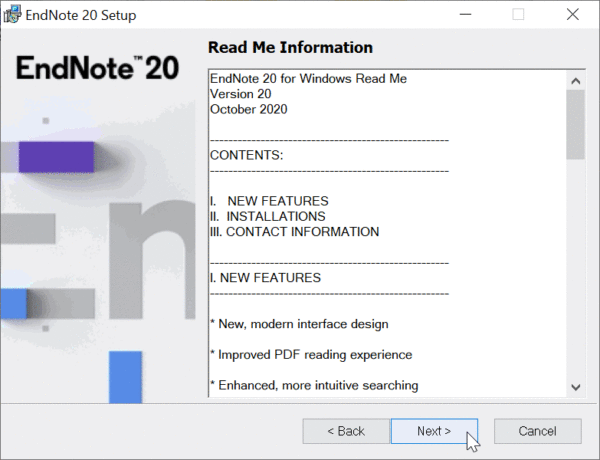Click the 'Version 20' line

click(241, 94)
